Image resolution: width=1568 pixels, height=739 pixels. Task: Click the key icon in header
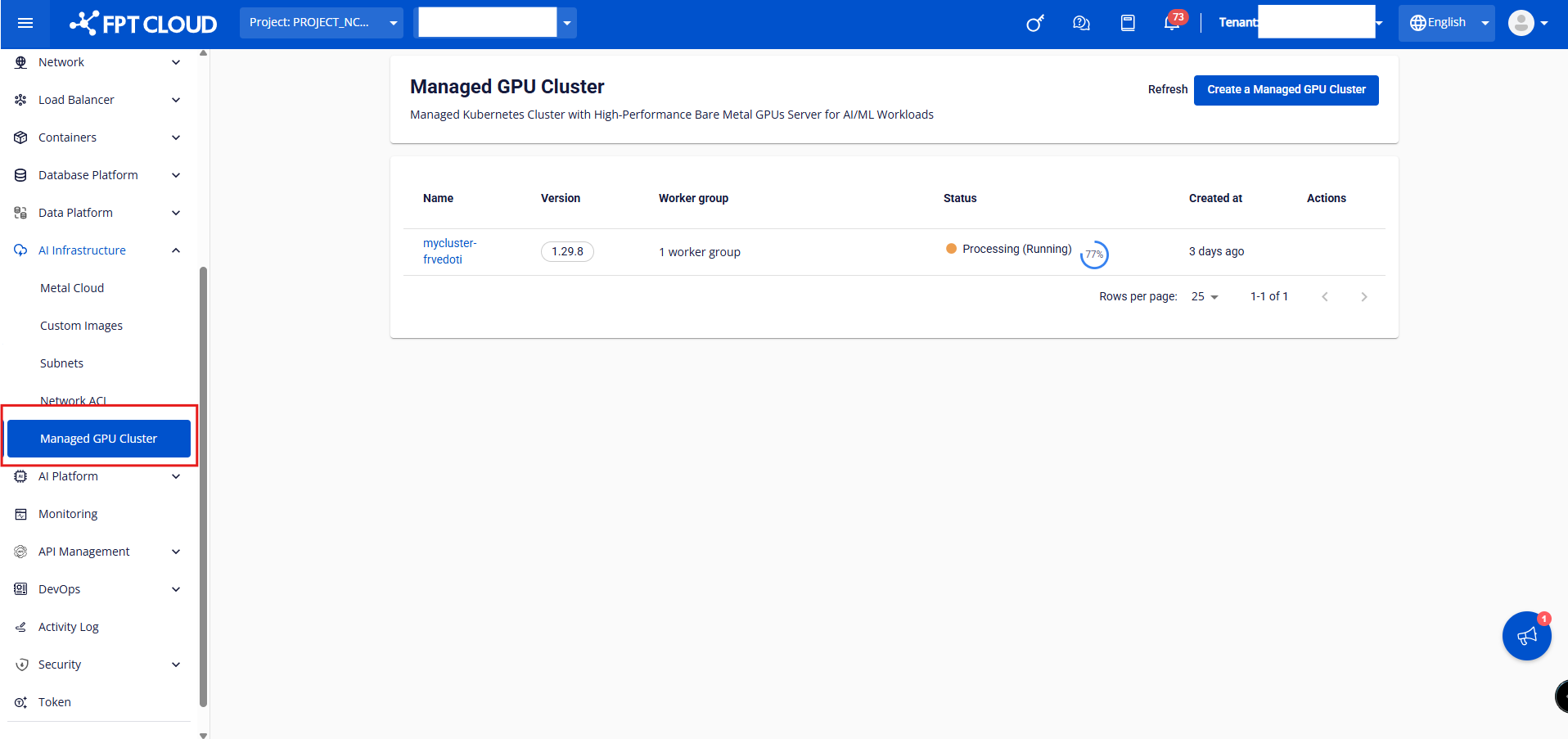pyautogui.click(x=1035, y=23)
